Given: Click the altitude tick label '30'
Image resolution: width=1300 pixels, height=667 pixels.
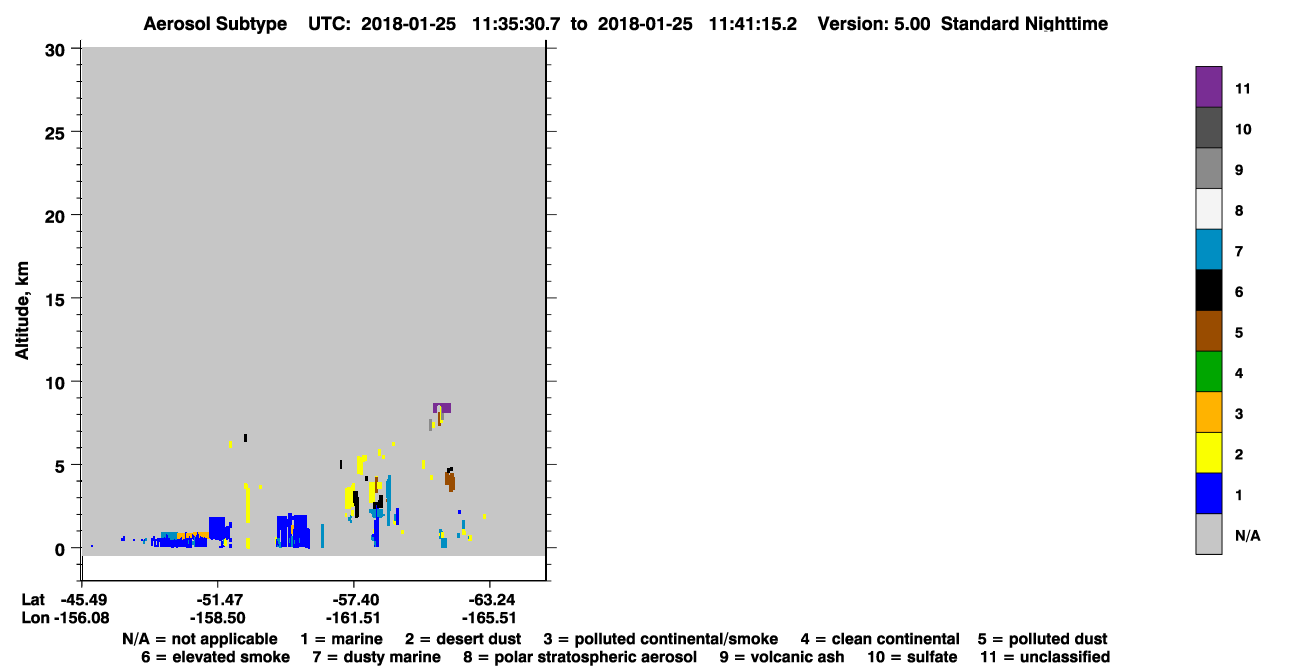Looking at the screenshot, I should pyautogui.click(x=56, y=49).
